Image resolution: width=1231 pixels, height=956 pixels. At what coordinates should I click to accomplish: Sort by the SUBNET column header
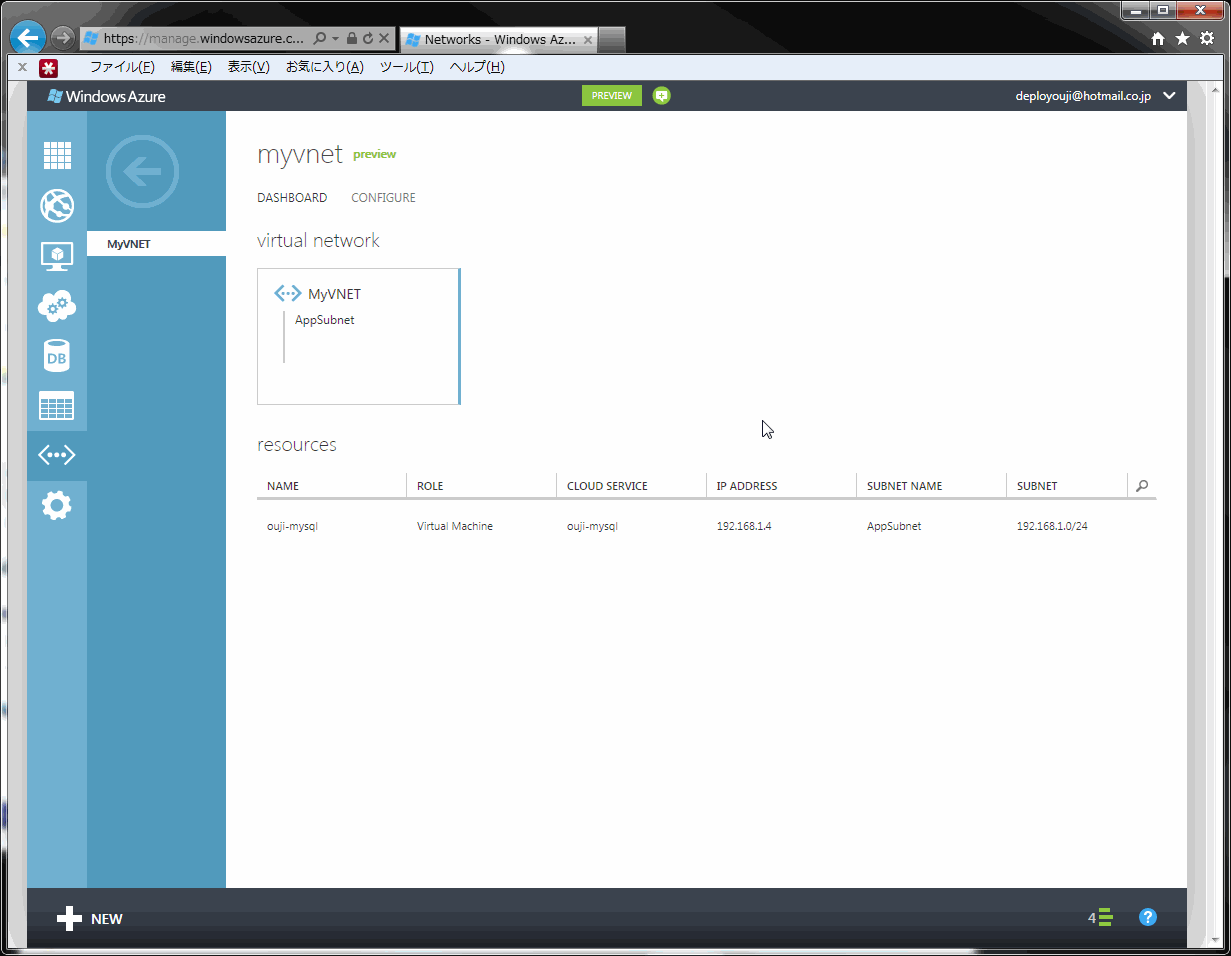(1037, 486)
